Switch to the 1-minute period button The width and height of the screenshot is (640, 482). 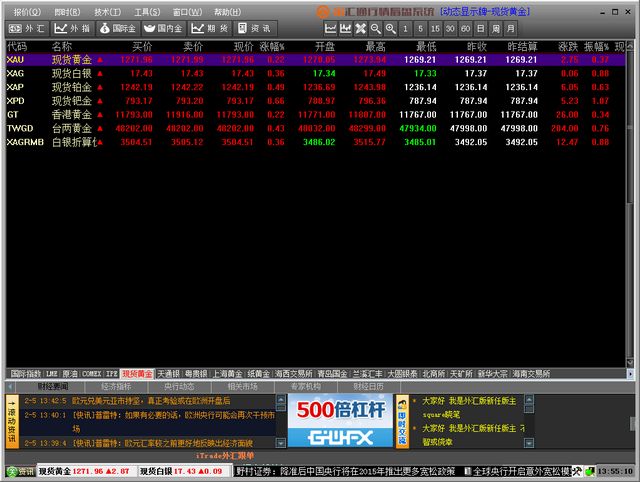click(405, 29)
